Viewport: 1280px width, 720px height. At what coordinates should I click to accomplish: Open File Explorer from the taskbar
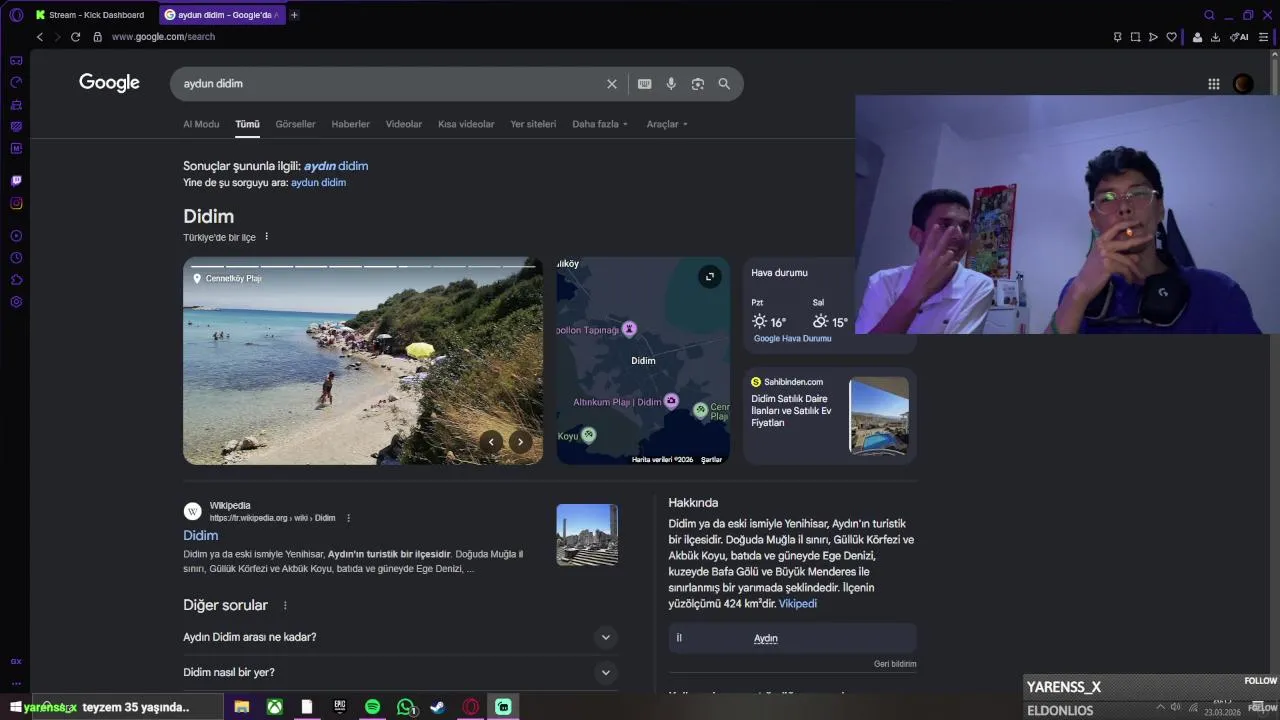coord(241,707)
